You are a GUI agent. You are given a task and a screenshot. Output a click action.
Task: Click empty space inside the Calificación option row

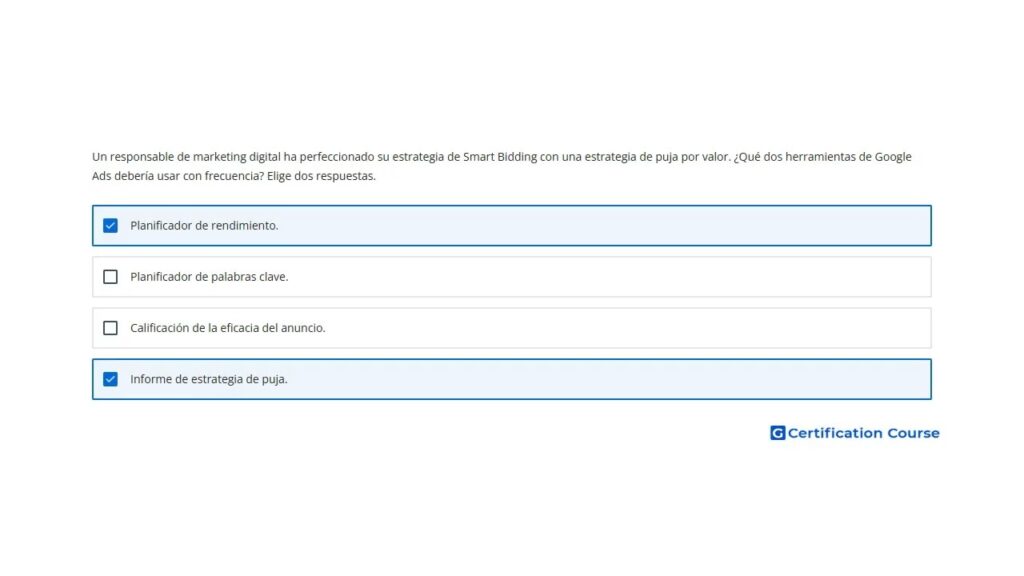click(600, 328)
